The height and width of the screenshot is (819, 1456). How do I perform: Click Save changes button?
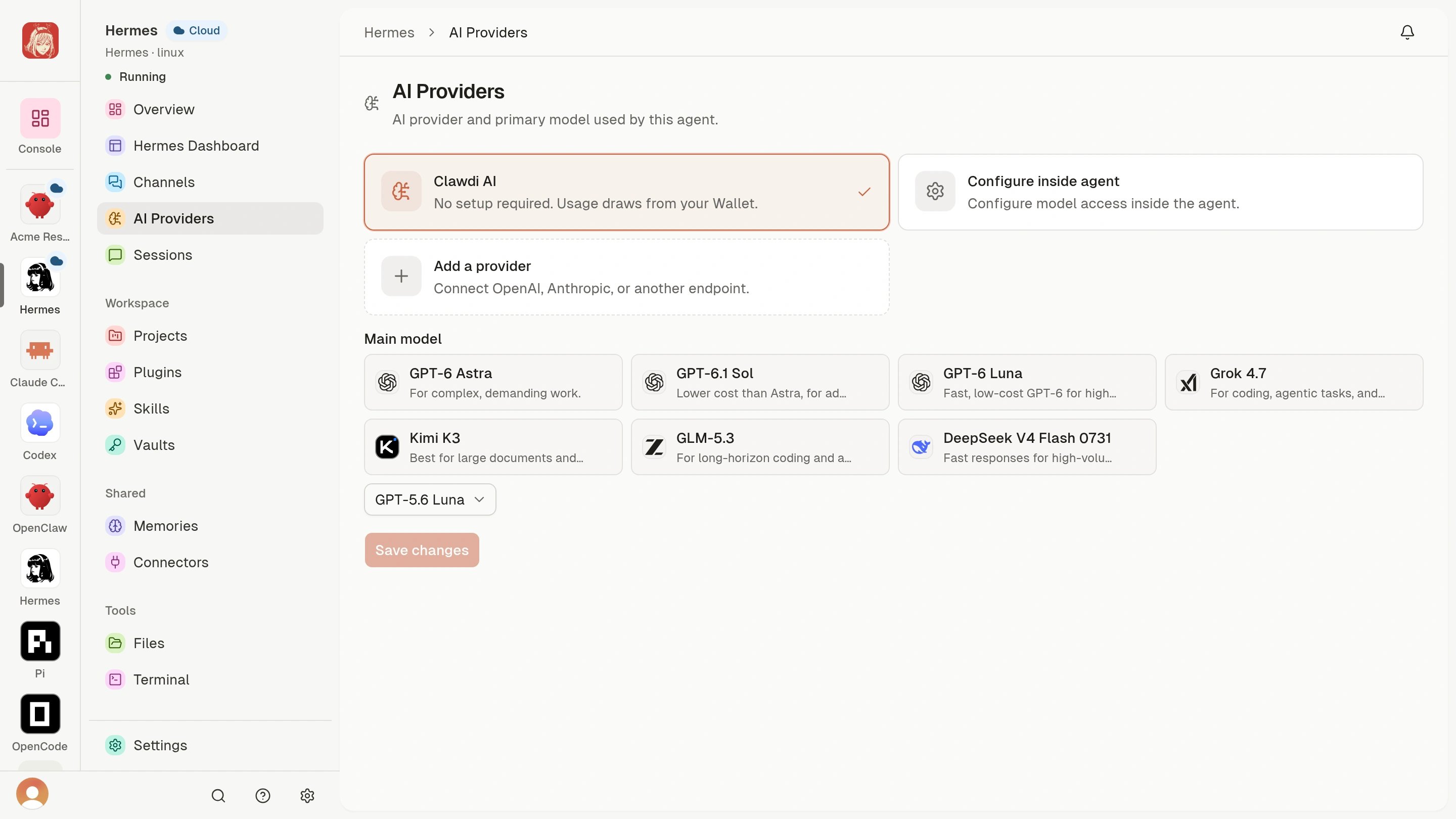click(x=422, y=550)
